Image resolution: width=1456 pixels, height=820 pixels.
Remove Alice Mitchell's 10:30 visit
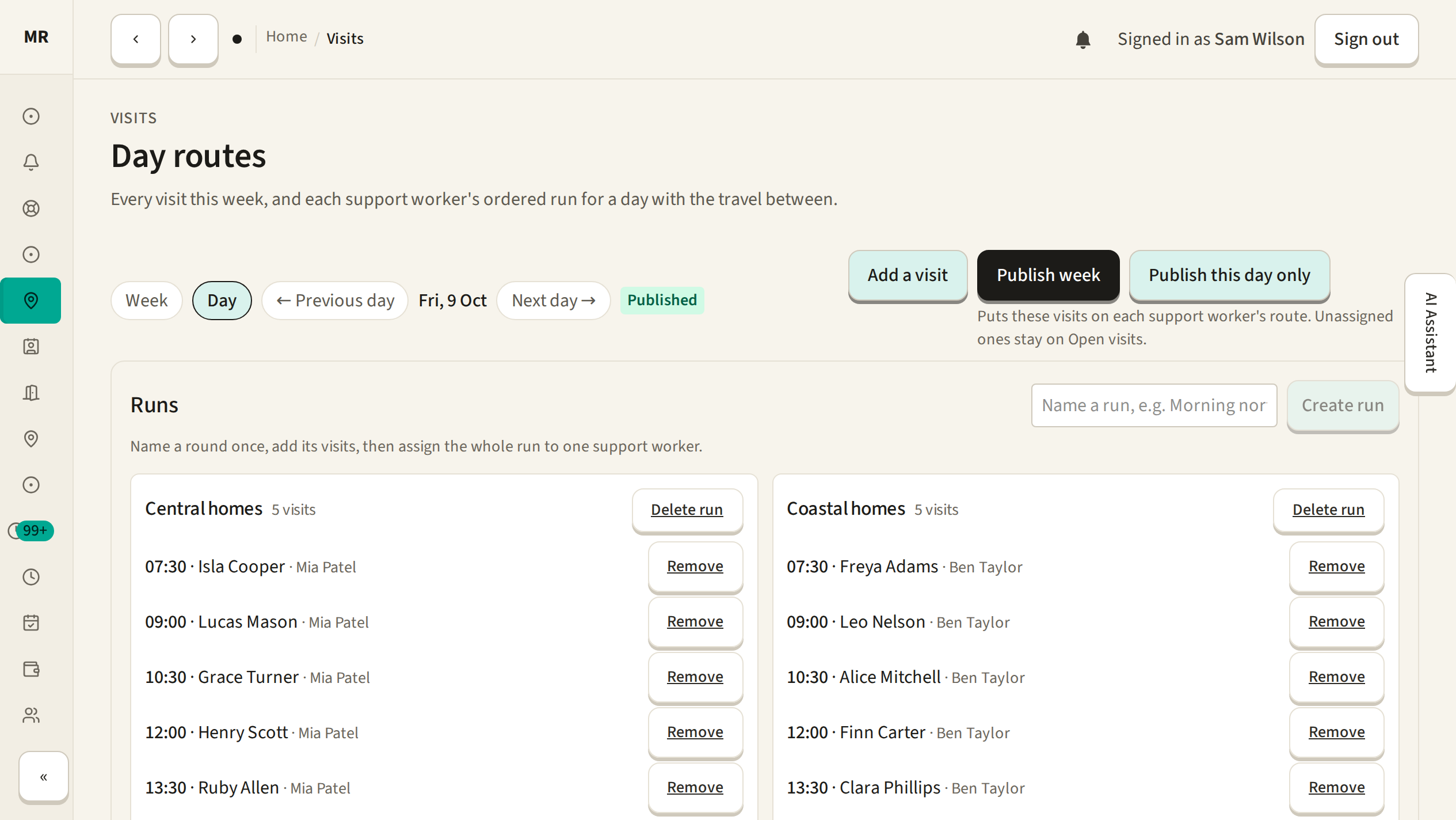click(1336, 677)
